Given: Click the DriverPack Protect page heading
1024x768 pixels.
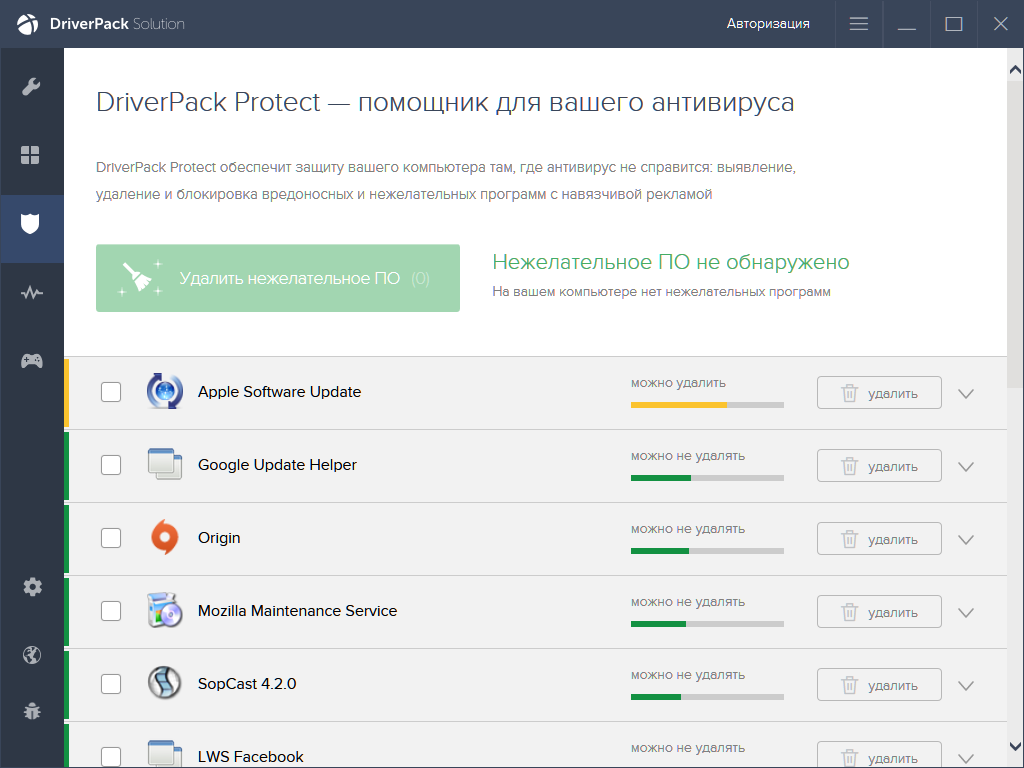Looking at the screenshot, I should click(x=445, y=103).
